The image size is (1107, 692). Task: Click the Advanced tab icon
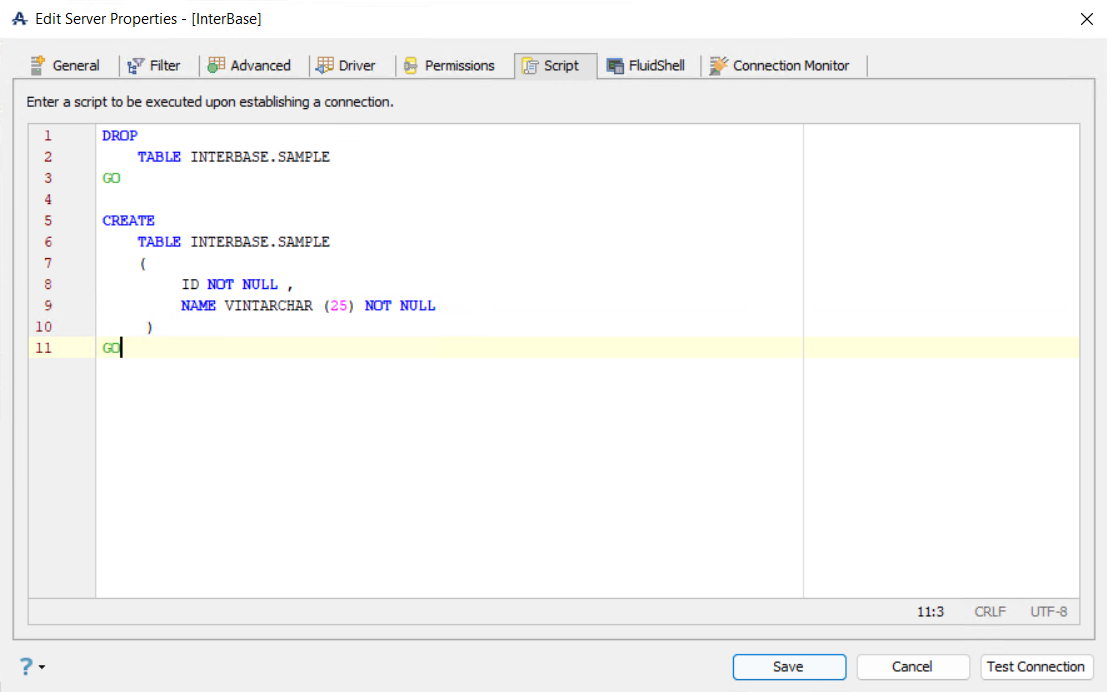tap(216, 66)
